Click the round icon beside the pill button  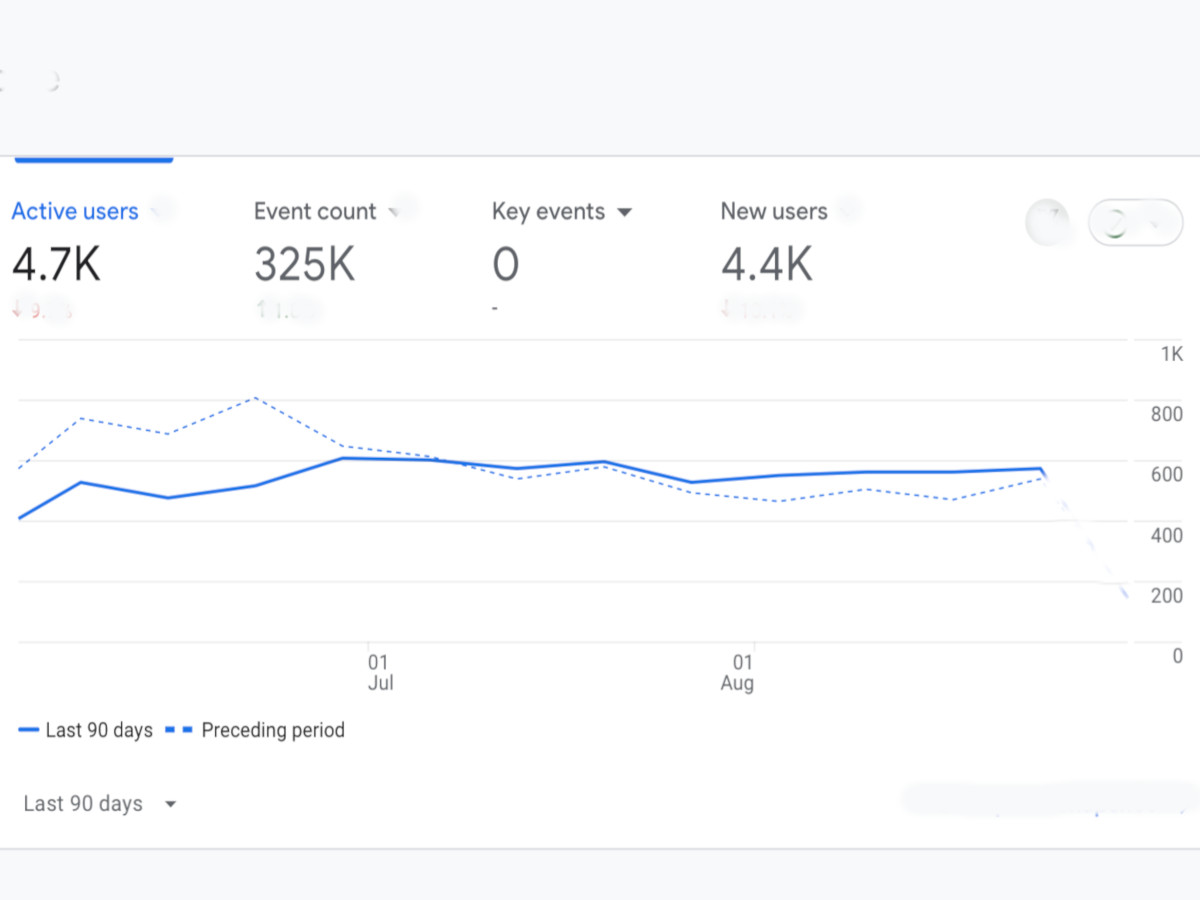pos(1046,223)
